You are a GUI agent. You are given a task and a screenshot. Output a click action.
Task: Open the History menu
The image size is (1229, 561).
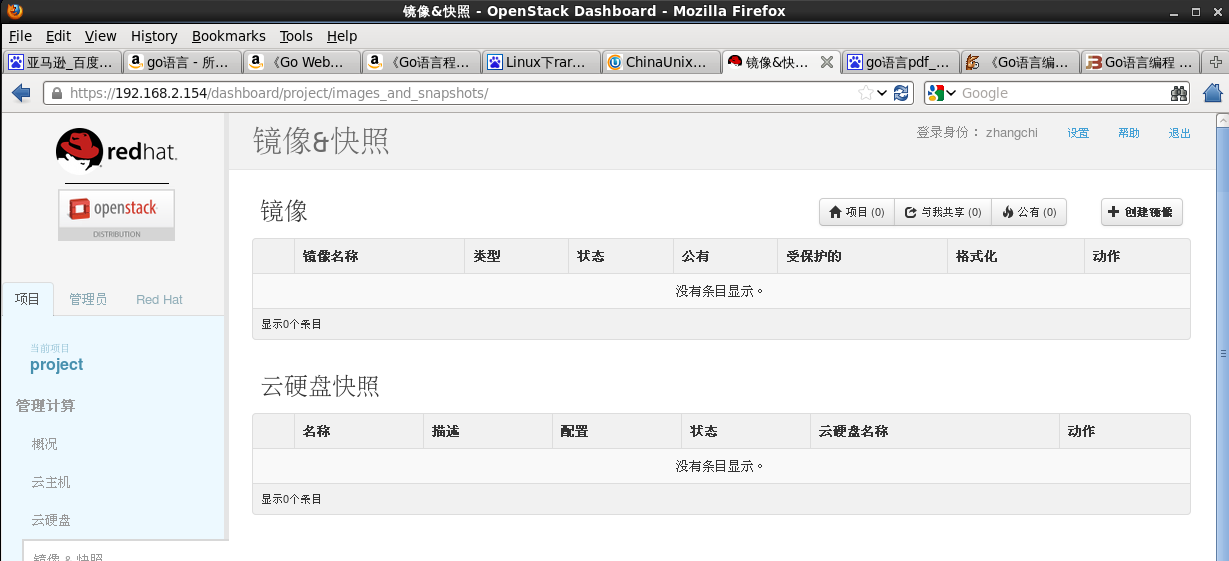(x=154, y=36)
